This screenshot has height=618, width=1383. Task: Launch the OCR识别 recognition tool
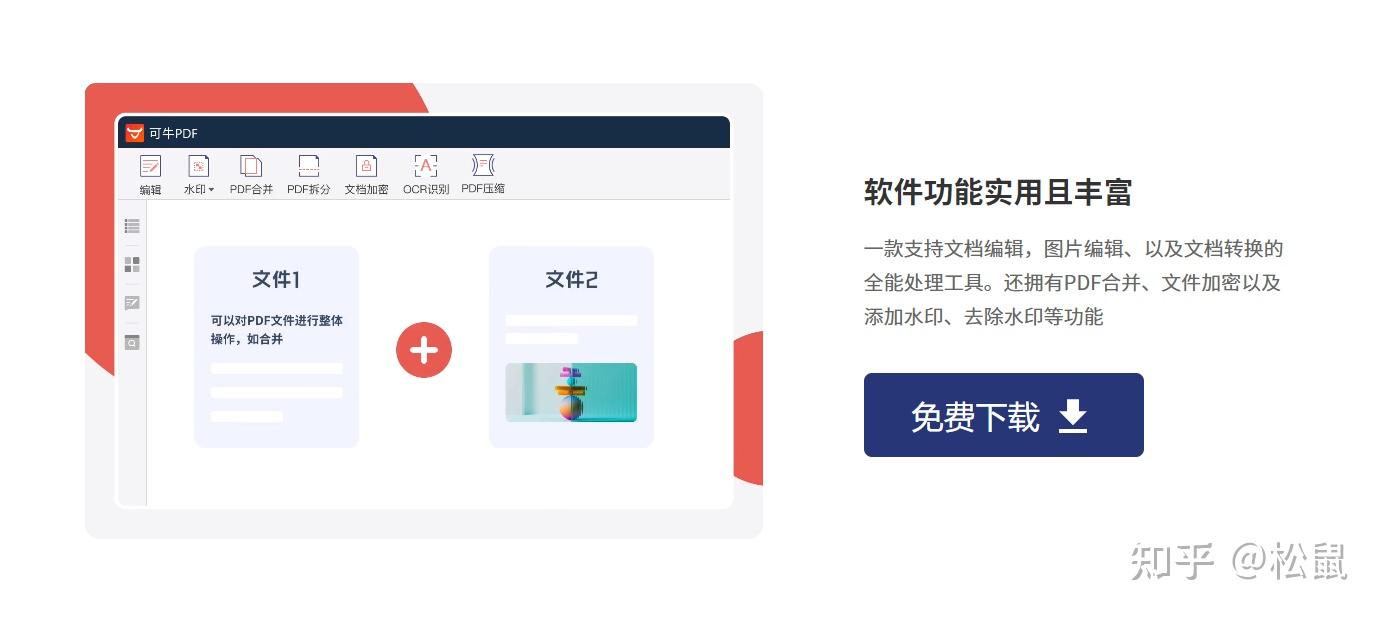(x=426, y=174)
